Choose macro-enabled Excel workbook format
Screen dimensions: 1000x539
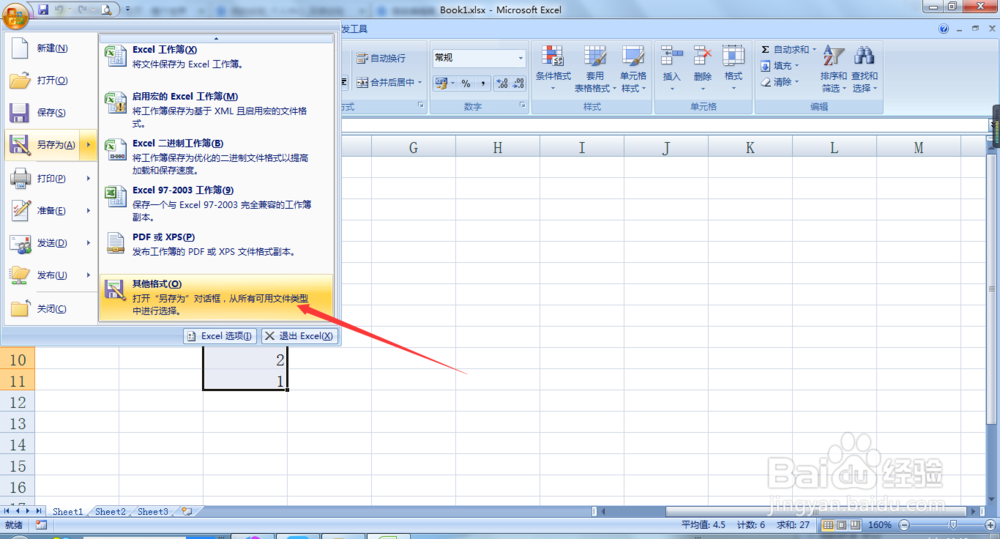(x=216, y=110)
